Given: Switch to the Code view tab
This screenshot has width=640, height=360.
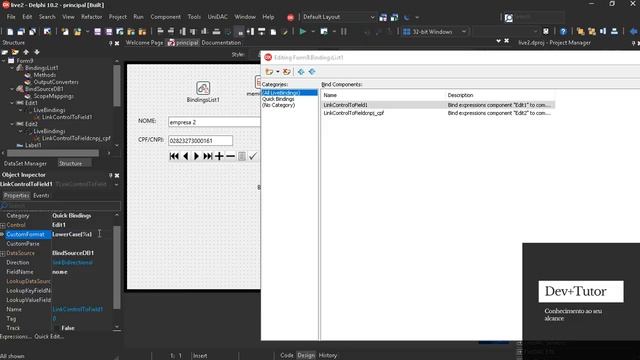Looking at the screenshot, I should [287, 355].
